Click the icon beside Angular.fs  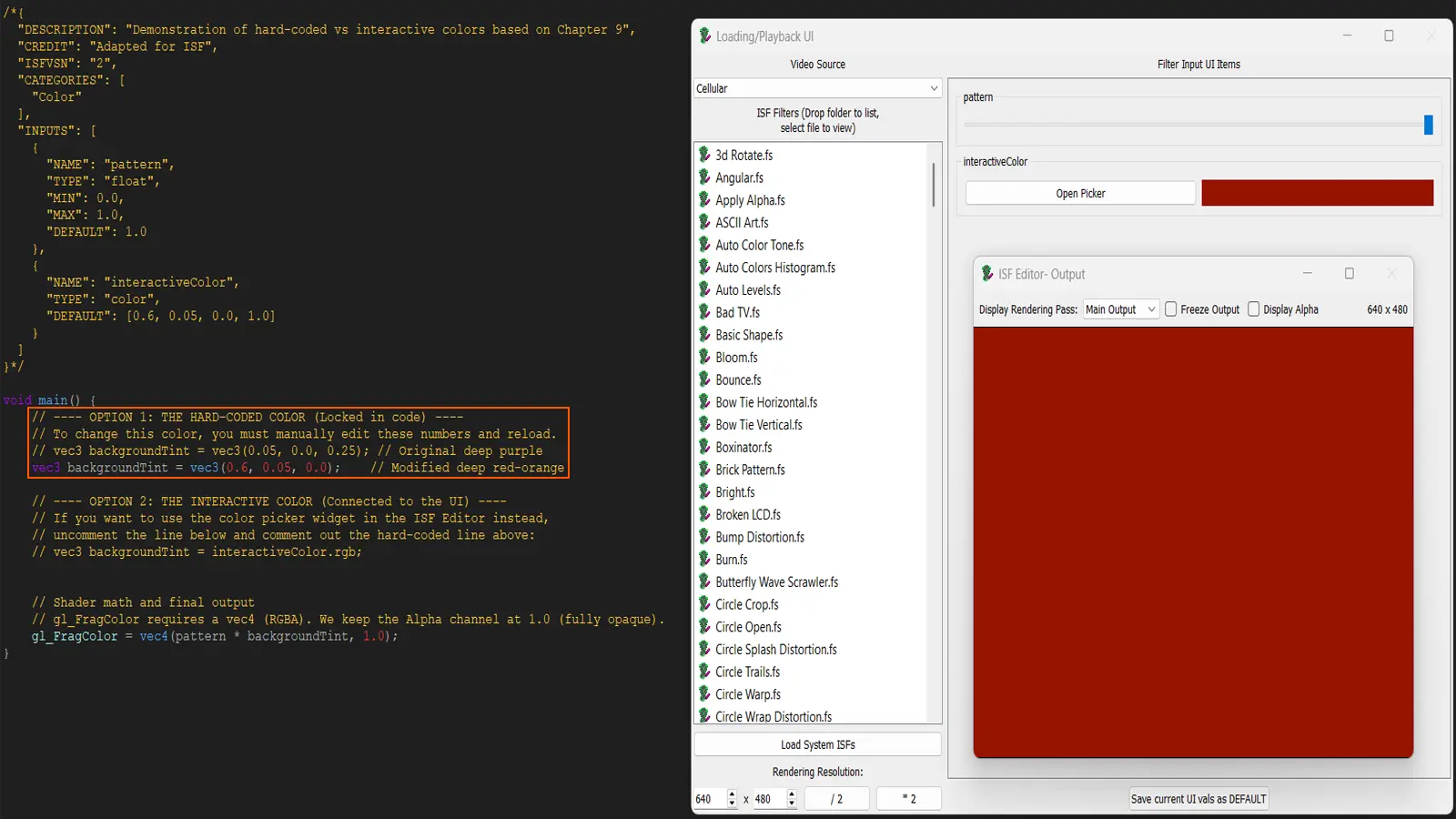click(x=704, y=177)
